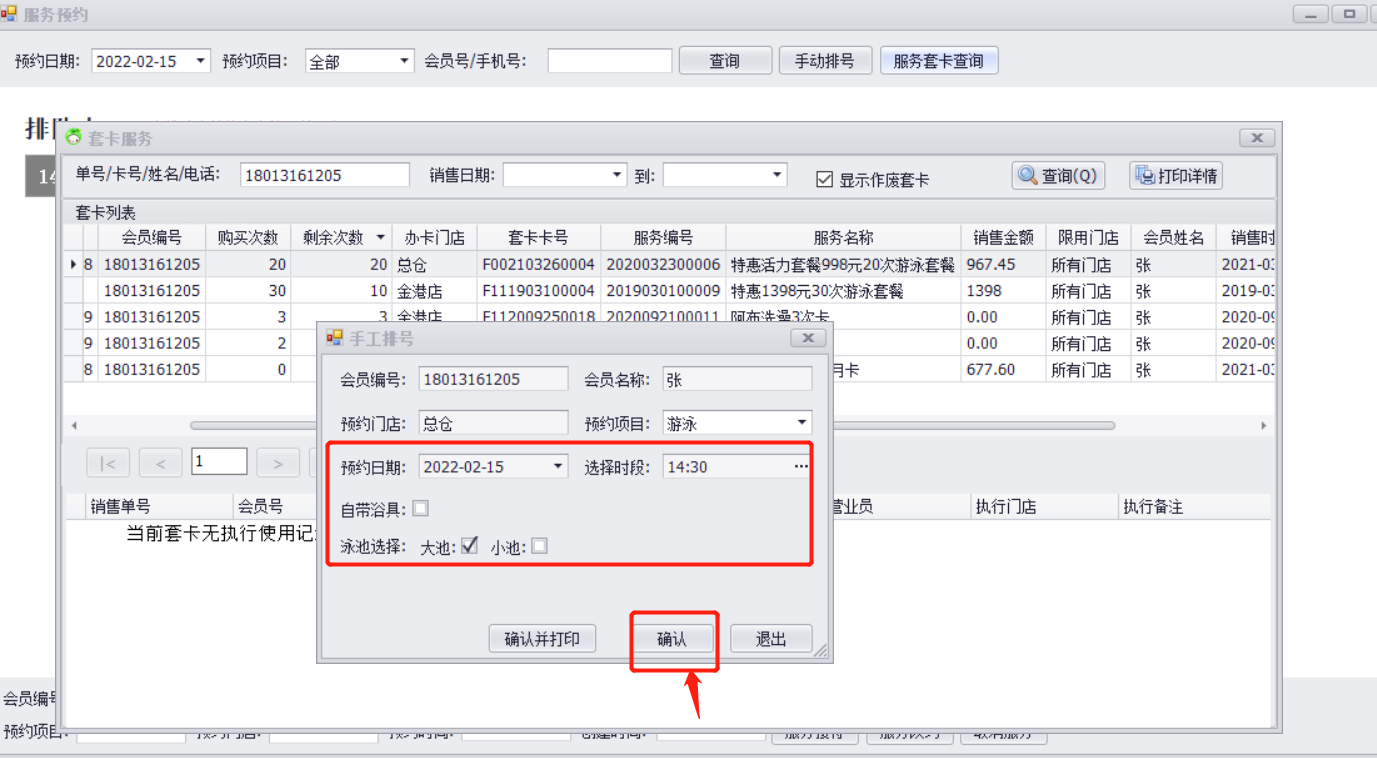Go to first page of card list
Viewport: 1377px width, 758px height.
click(108, 463)
